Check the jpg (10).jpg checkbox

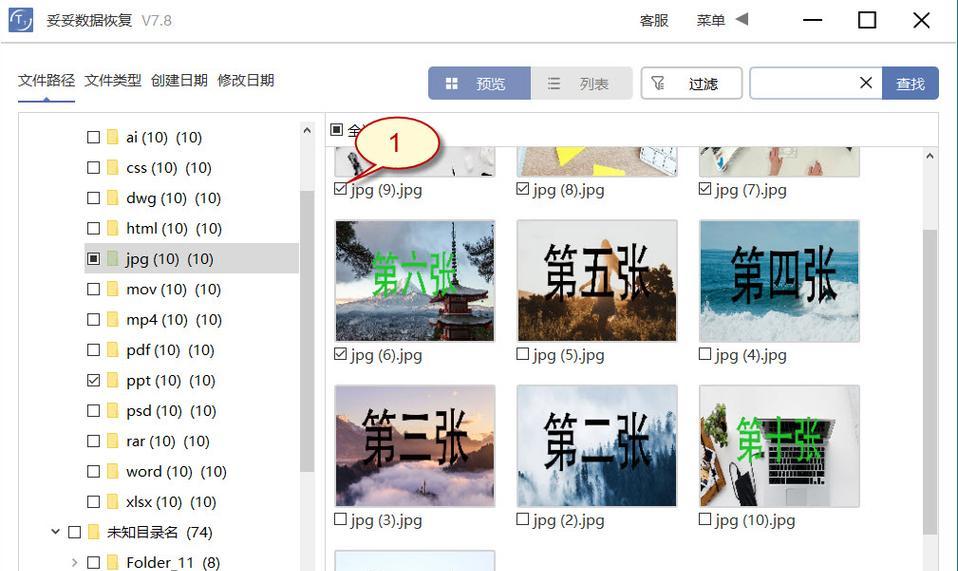click(x=705, y=519)
